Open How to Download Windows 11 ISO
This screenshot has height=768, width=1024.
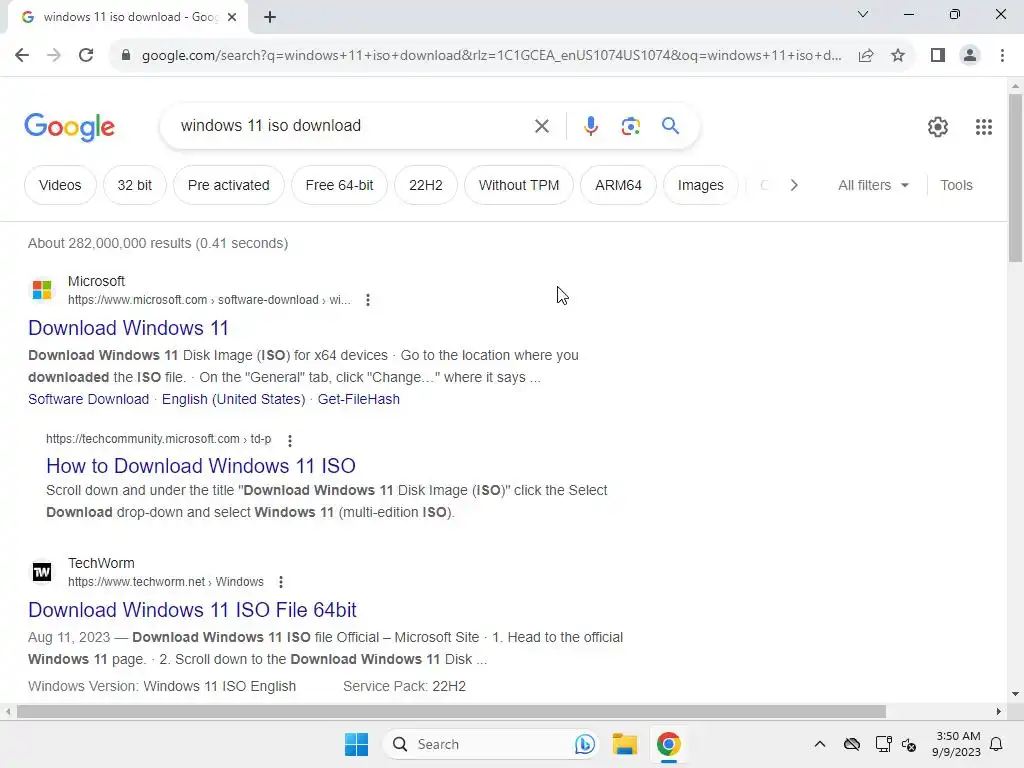pyautogui.click(x=200, y=466)
